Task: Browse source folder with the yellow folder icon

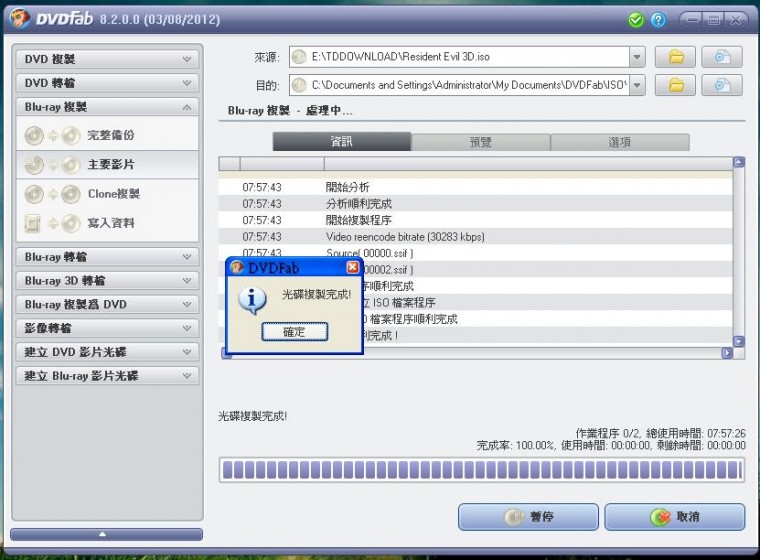Action: coord(676,57)
